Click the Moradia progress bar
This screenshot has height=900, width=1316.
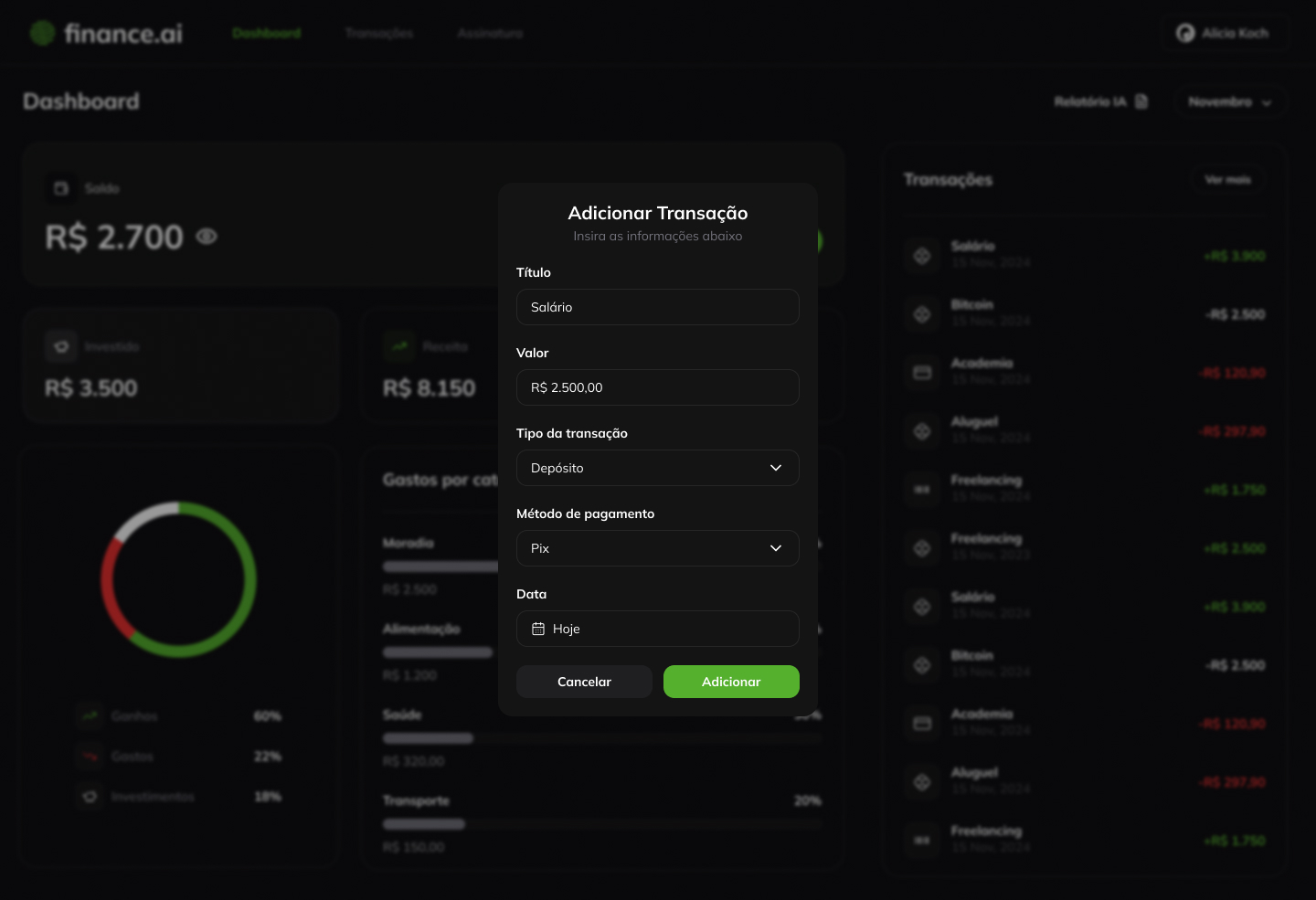tap(440, 566)
